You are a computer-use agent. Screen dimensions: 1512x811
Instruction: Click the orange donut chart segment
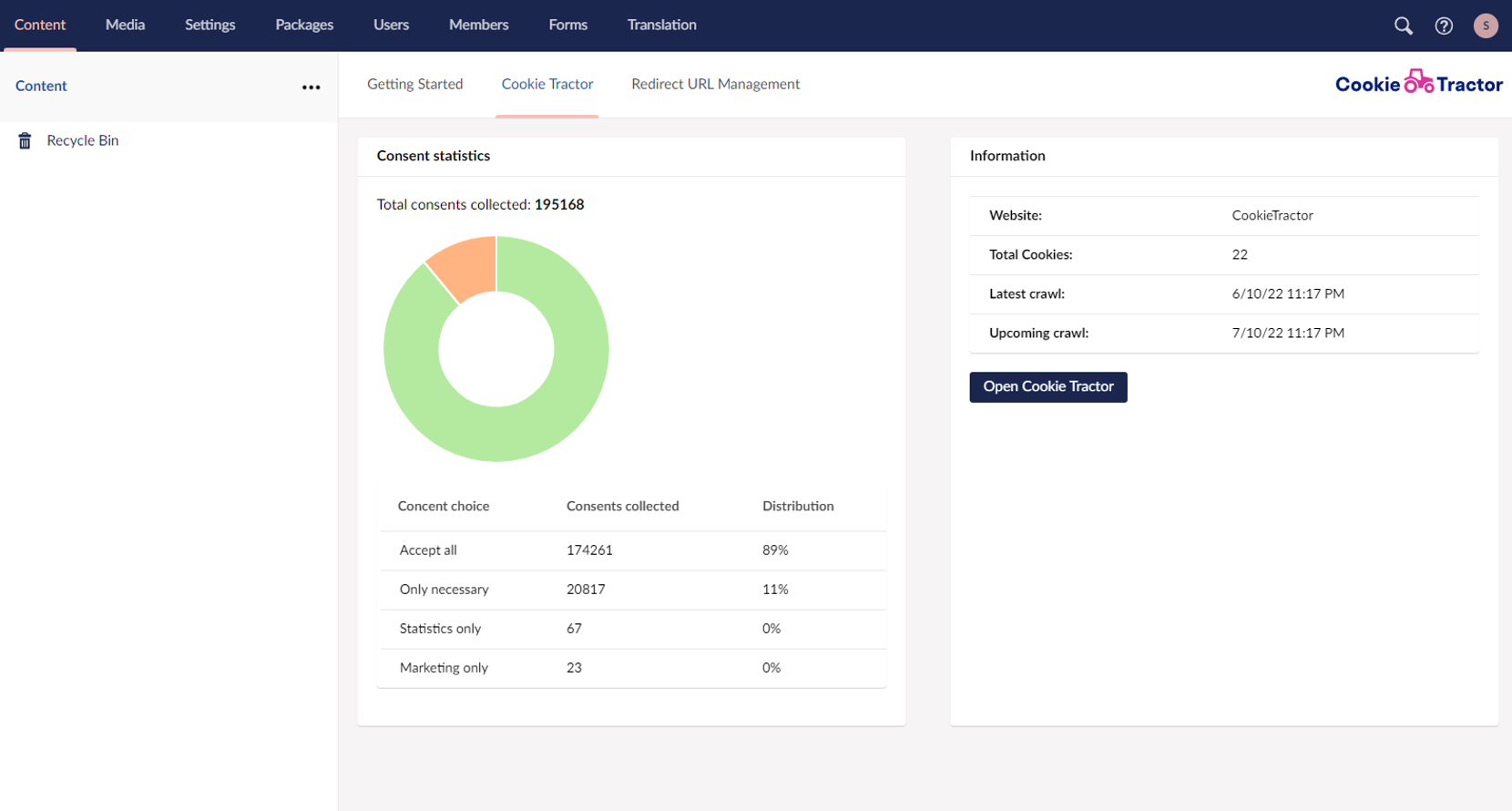(x=467, y=266)
